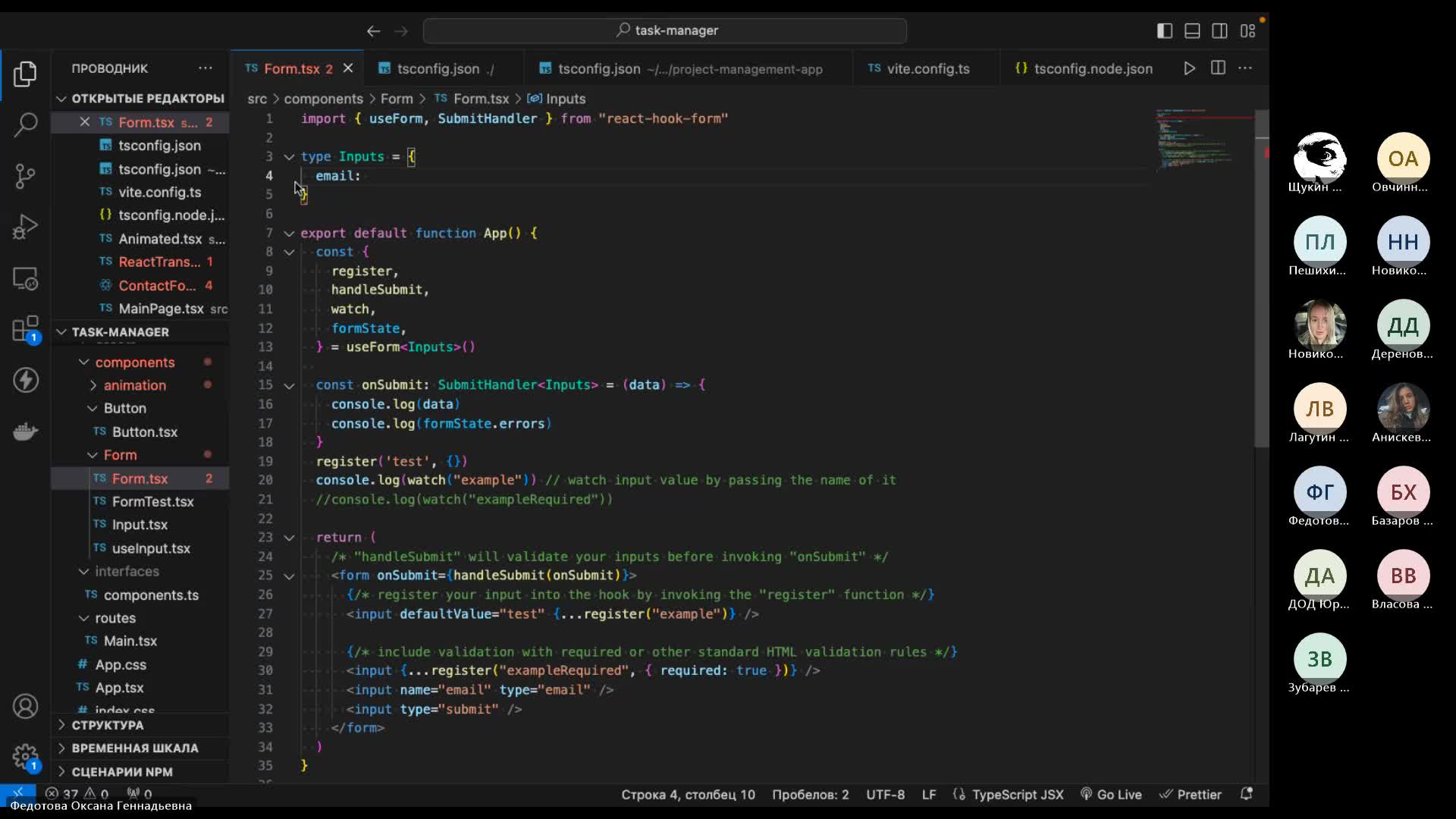The image size is (1456, 819).
Task: Toggle the bottom panel
Action: [1192, 31]
